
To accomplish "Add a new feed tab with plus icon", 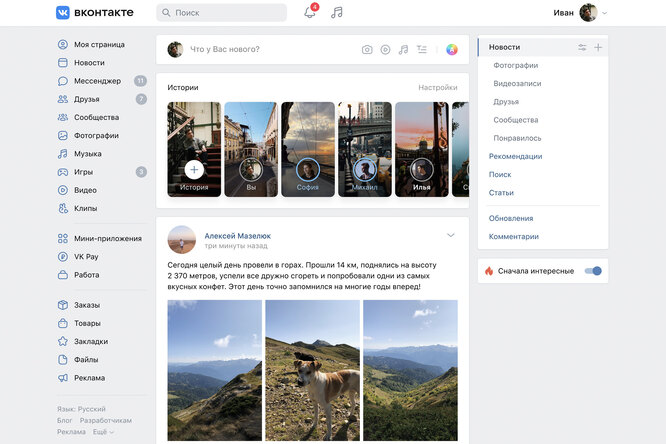I will click(598, 47).
